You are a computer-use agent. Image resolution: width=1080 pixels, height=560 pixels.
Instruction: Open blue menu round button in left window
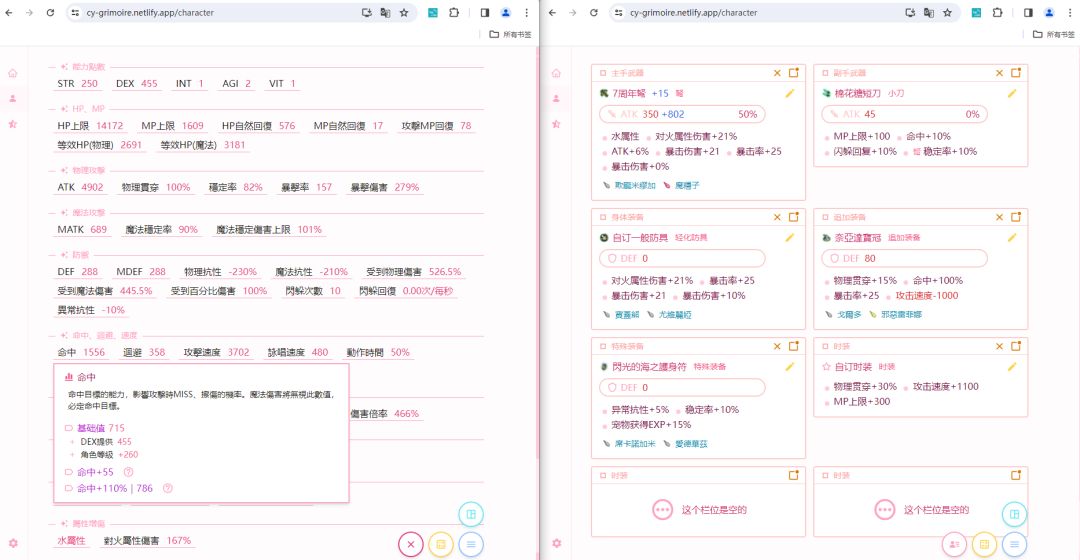tap(471, 544)
